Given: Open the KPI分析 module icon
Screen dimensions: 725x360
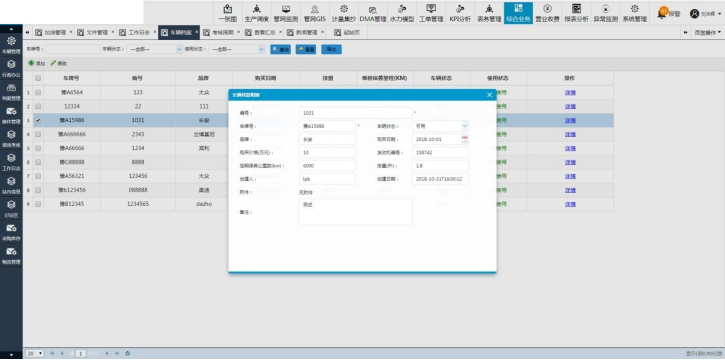Looking at the screenshot, I should tap(460, 13).
